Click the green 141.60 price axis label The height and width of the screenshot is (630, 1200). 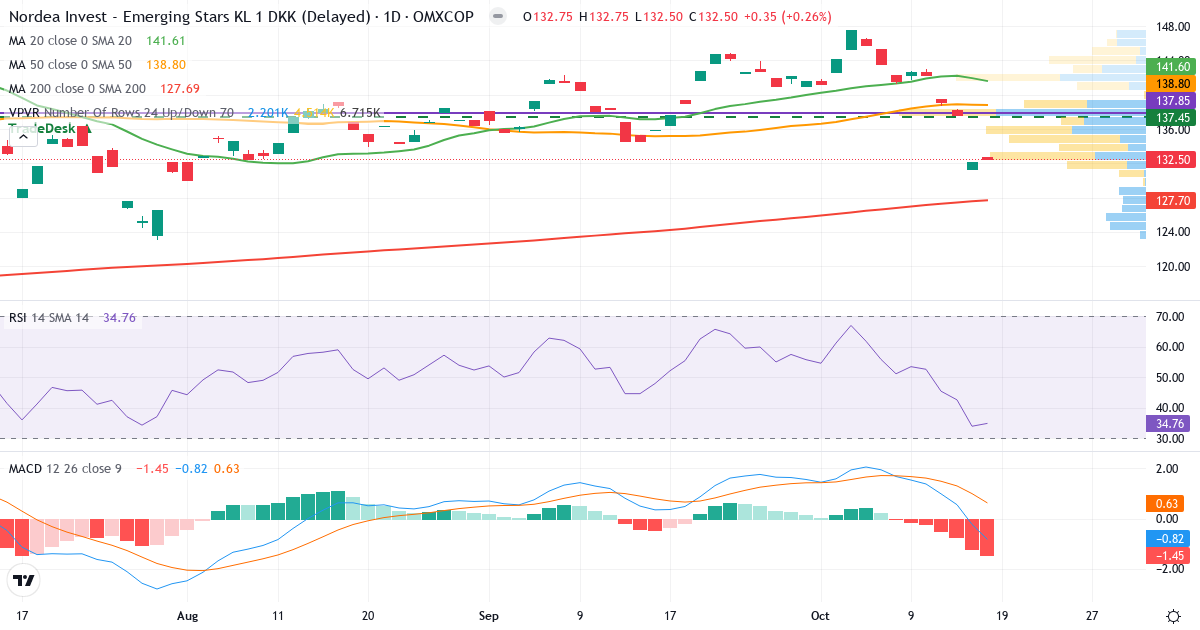[1172, 66]
